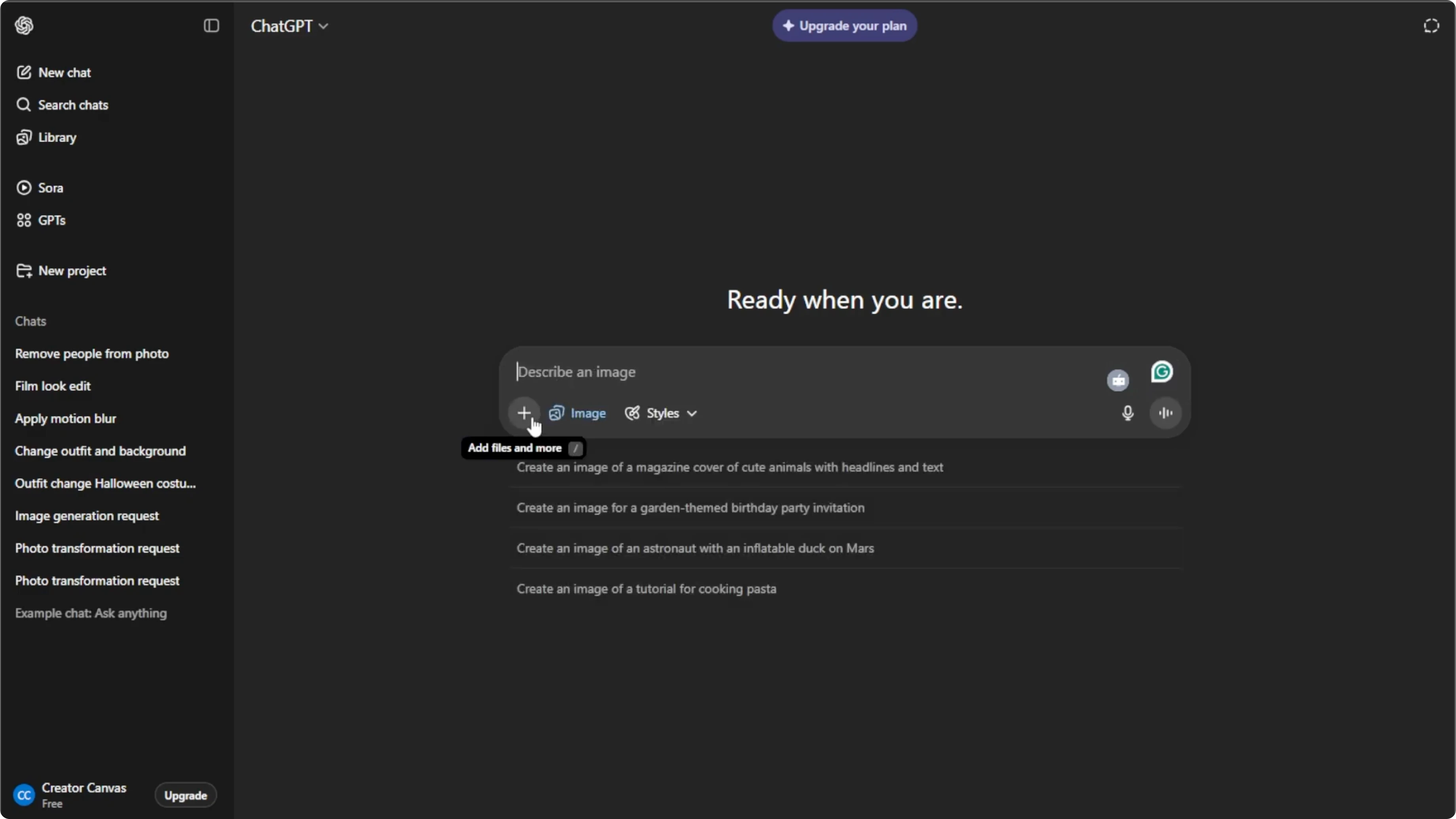This screenshot has width=1456, height=819.
Task: Create a New project
Action: pyautogui.click(x=61, y=271)
